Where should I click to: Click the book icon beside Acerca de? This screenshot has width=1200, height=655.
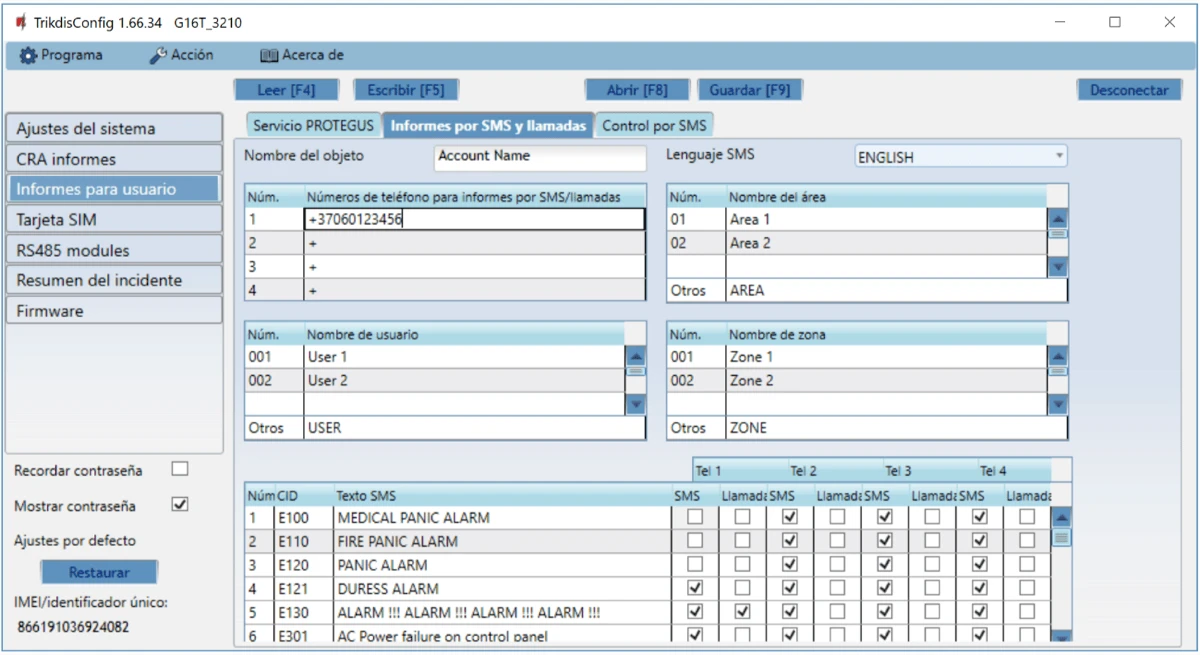tap(268, 56)
